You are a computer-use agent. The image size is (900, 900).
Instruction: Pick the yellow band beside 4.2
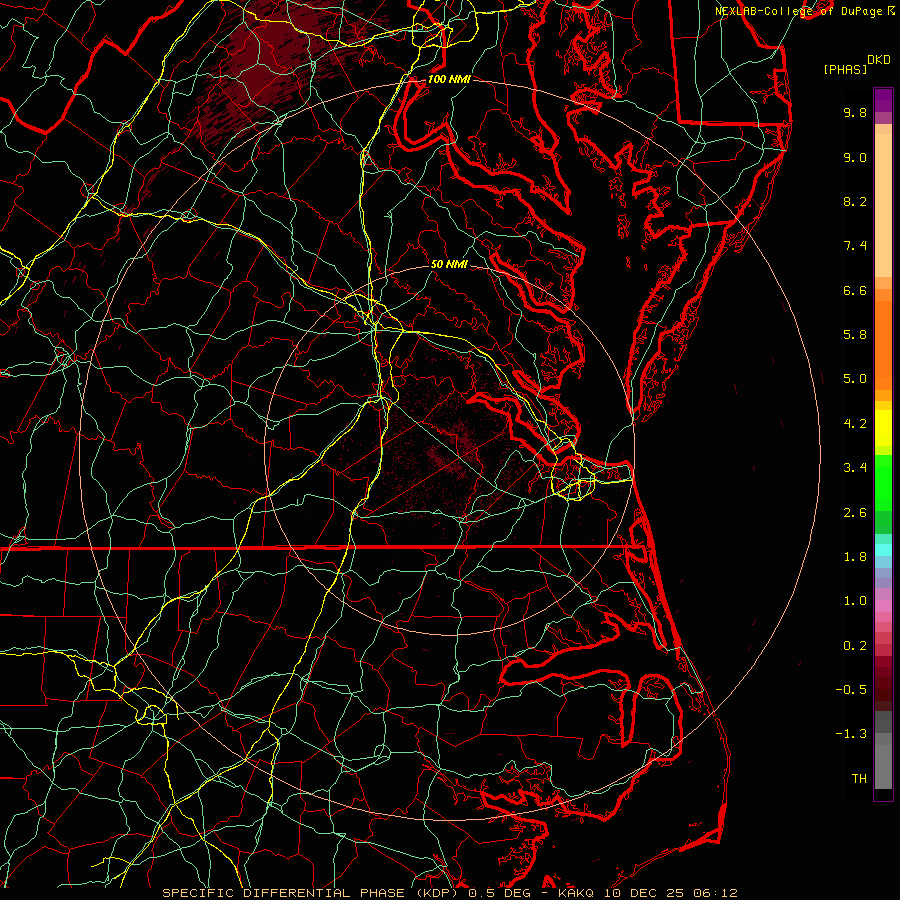pos(883,428)
